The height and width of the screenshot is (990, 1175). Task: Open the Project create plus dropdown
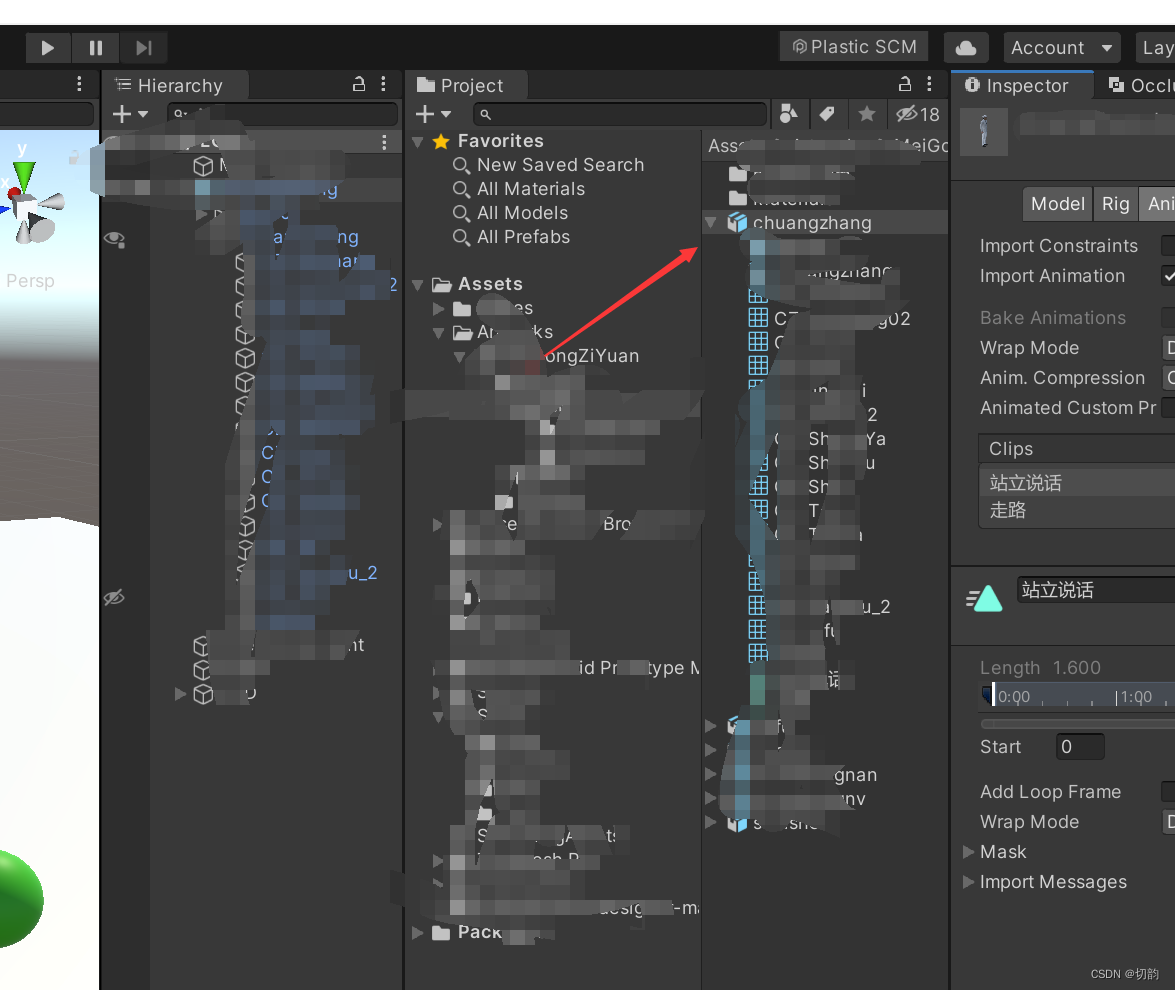click(x=433, y=114)
